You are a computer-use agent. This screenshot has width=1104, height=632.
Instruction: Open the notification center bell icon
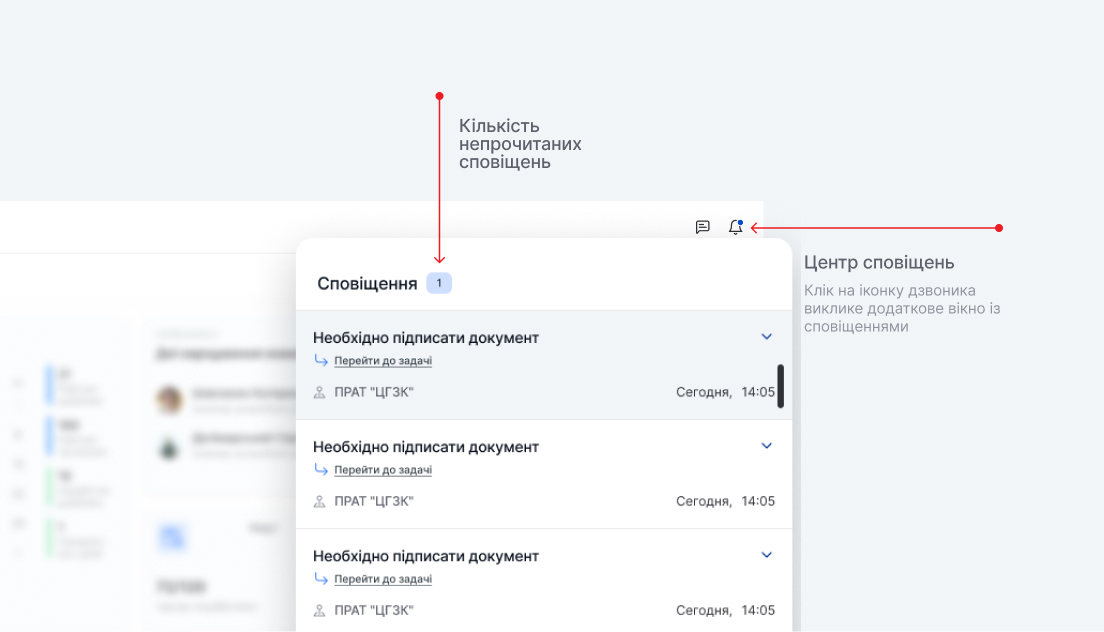click(x=736, y=227)
